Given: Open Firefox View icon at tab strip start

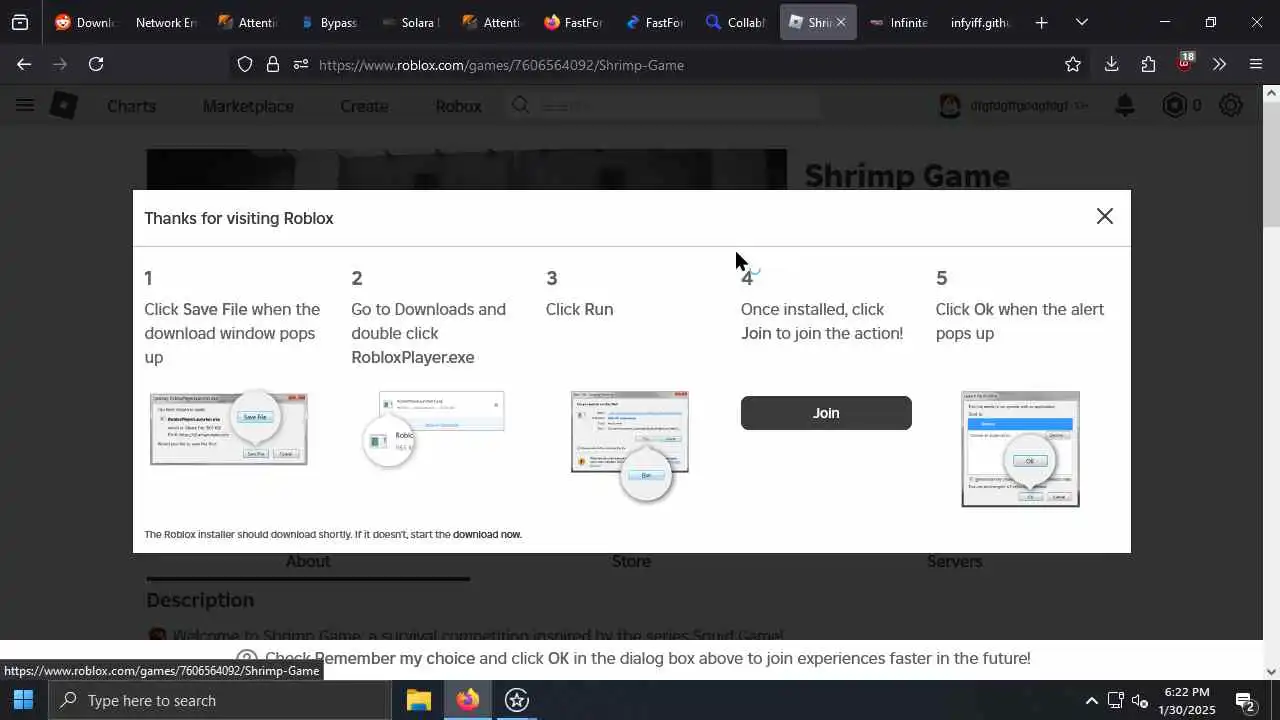Looking at the screenshot, I should tap(20, 22).
